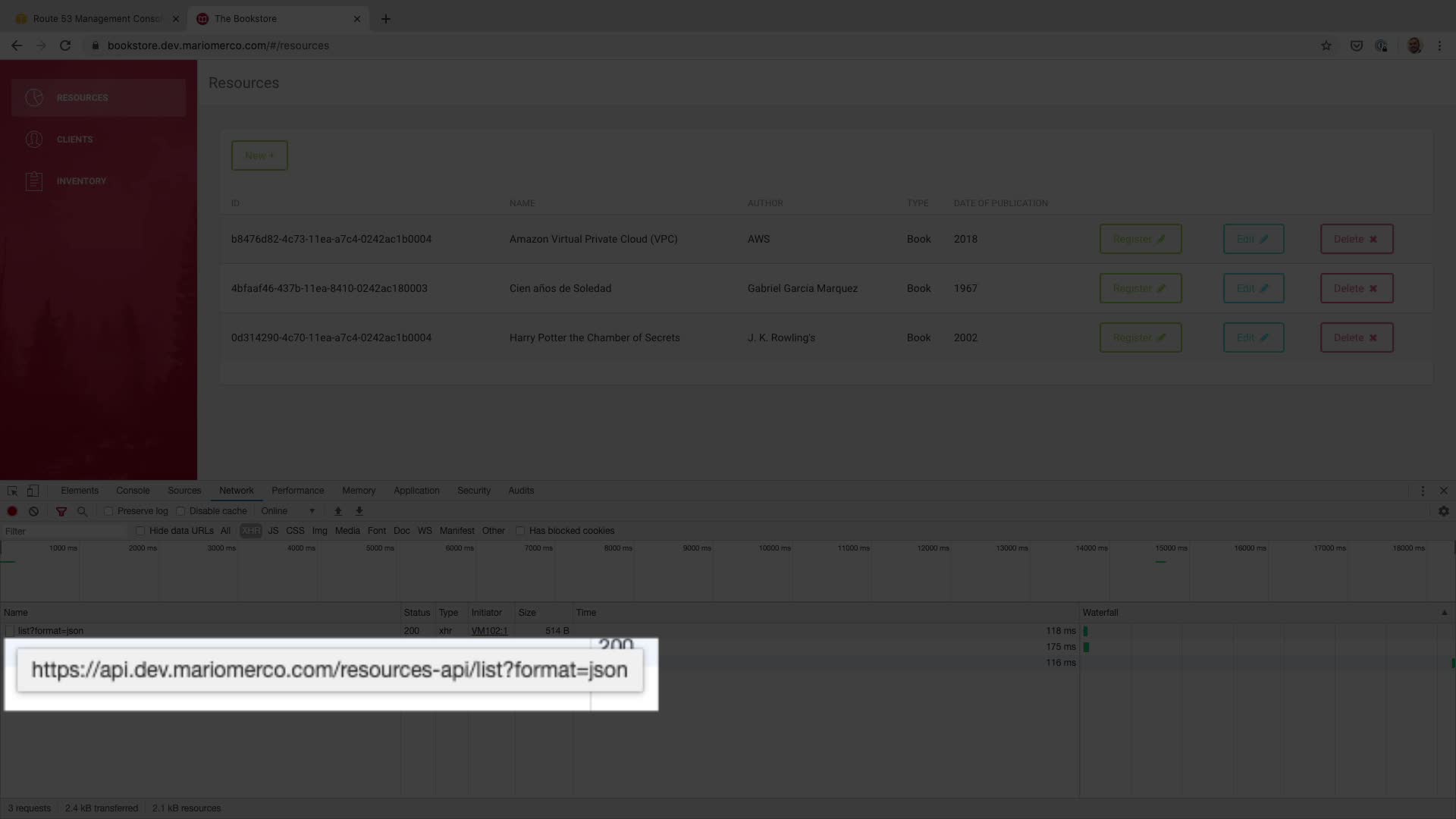Image resolution: width=1456 pixels, height=819 pixels.
Task: Enable the Preserve log checkbox
Action: (108, 511)
